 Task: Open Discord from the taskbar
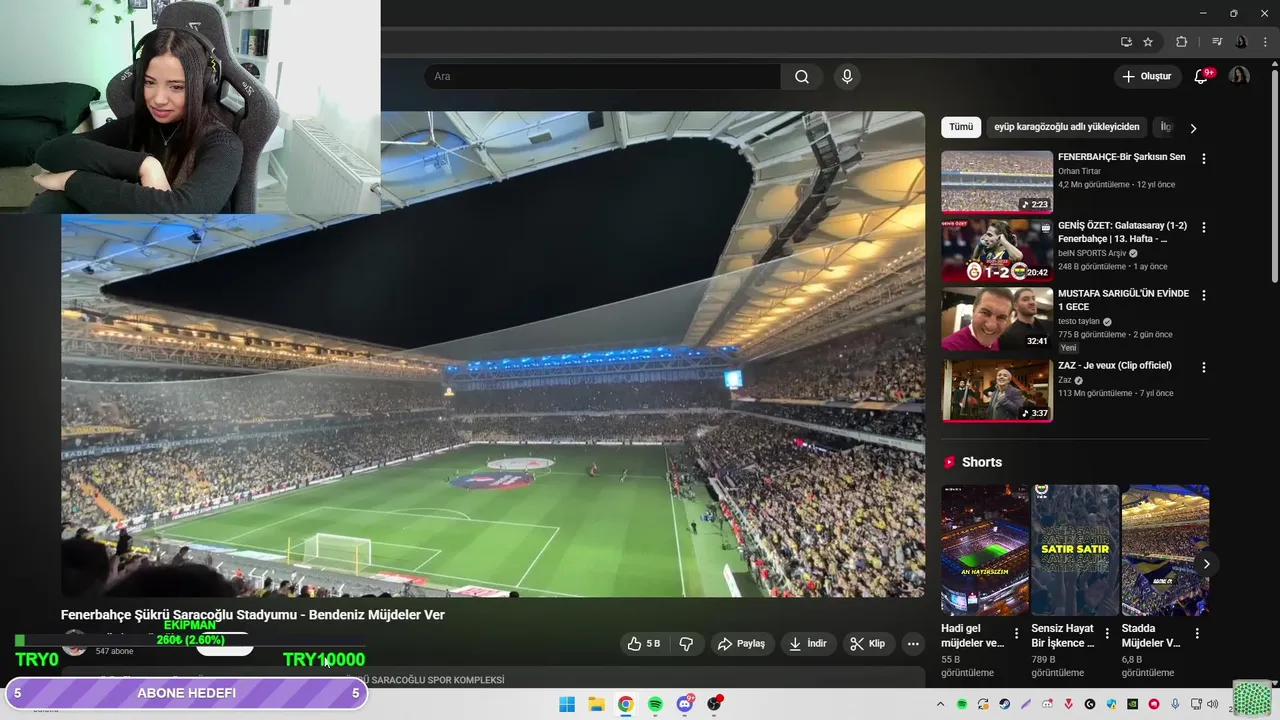tap(685, 704)
